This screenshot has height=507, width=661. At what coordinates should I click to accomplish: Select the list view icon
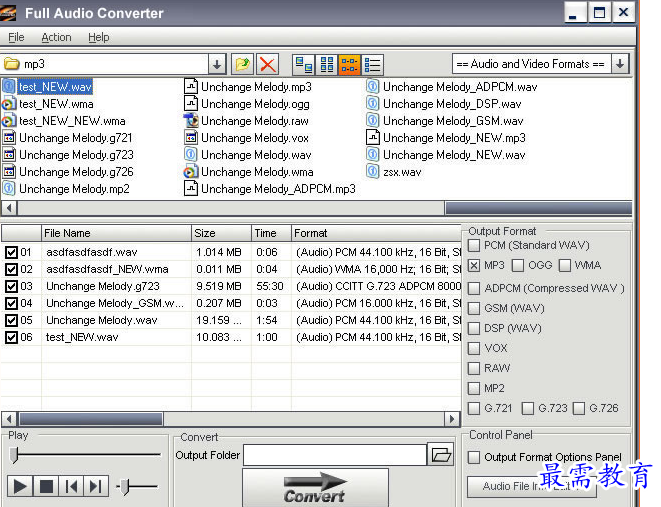pyautogui.click(x=349, y=65)
